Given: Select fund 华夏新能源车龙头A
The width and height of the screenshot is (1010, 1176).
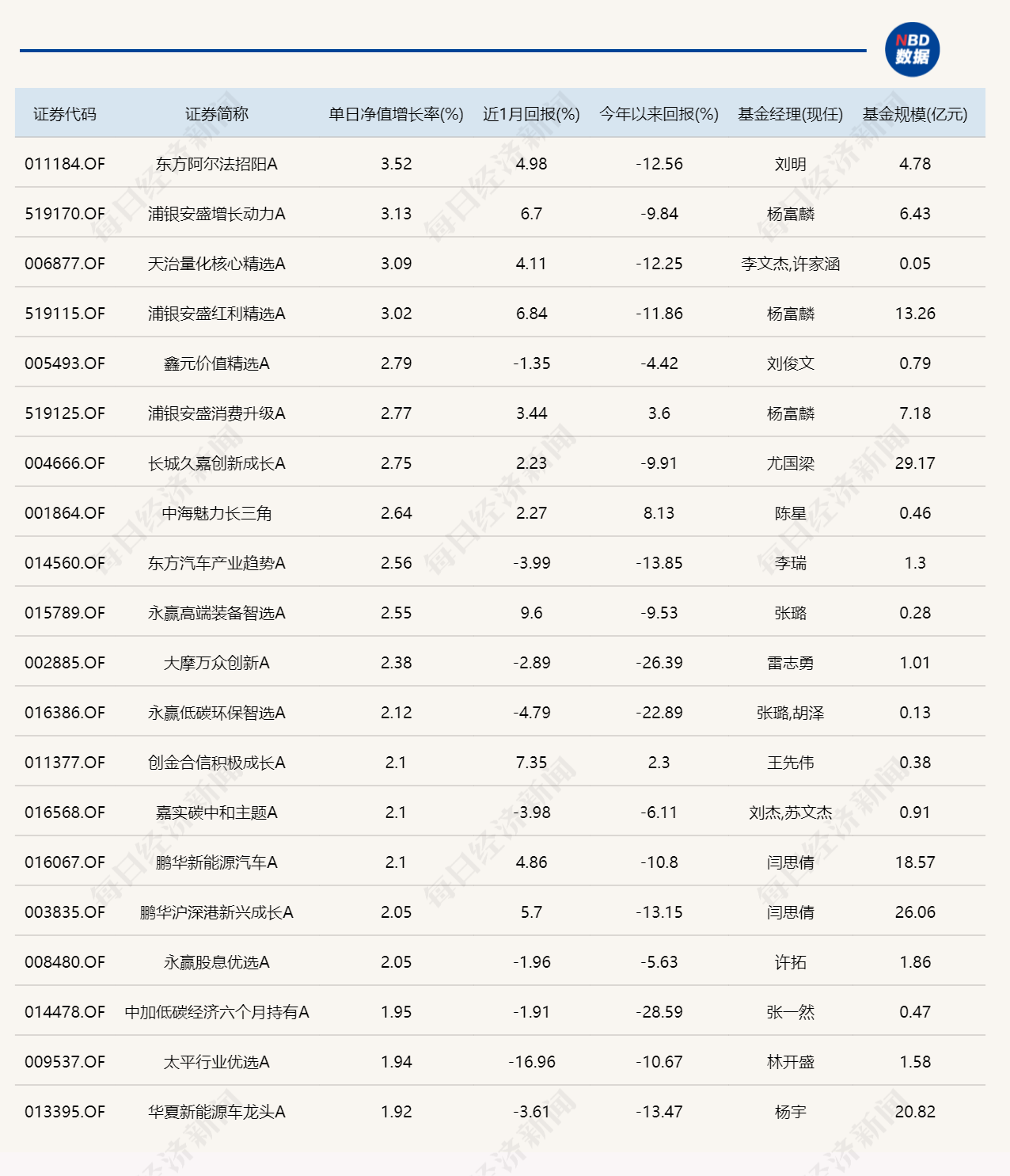Looking at the screenshot, I should click(x=217, y=1112).
